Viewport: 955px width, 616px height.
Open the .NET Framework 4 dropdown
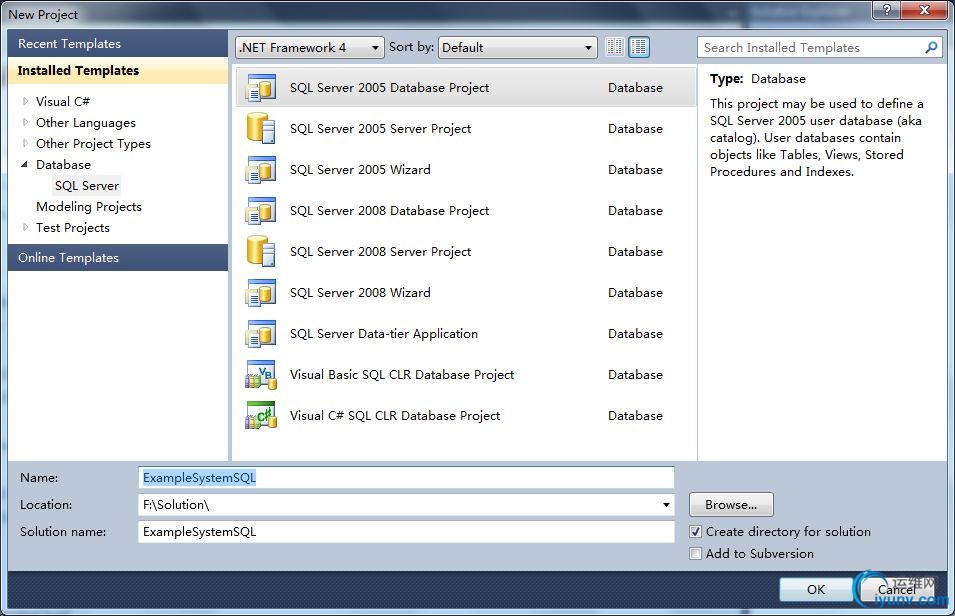[x=309, y=48]
